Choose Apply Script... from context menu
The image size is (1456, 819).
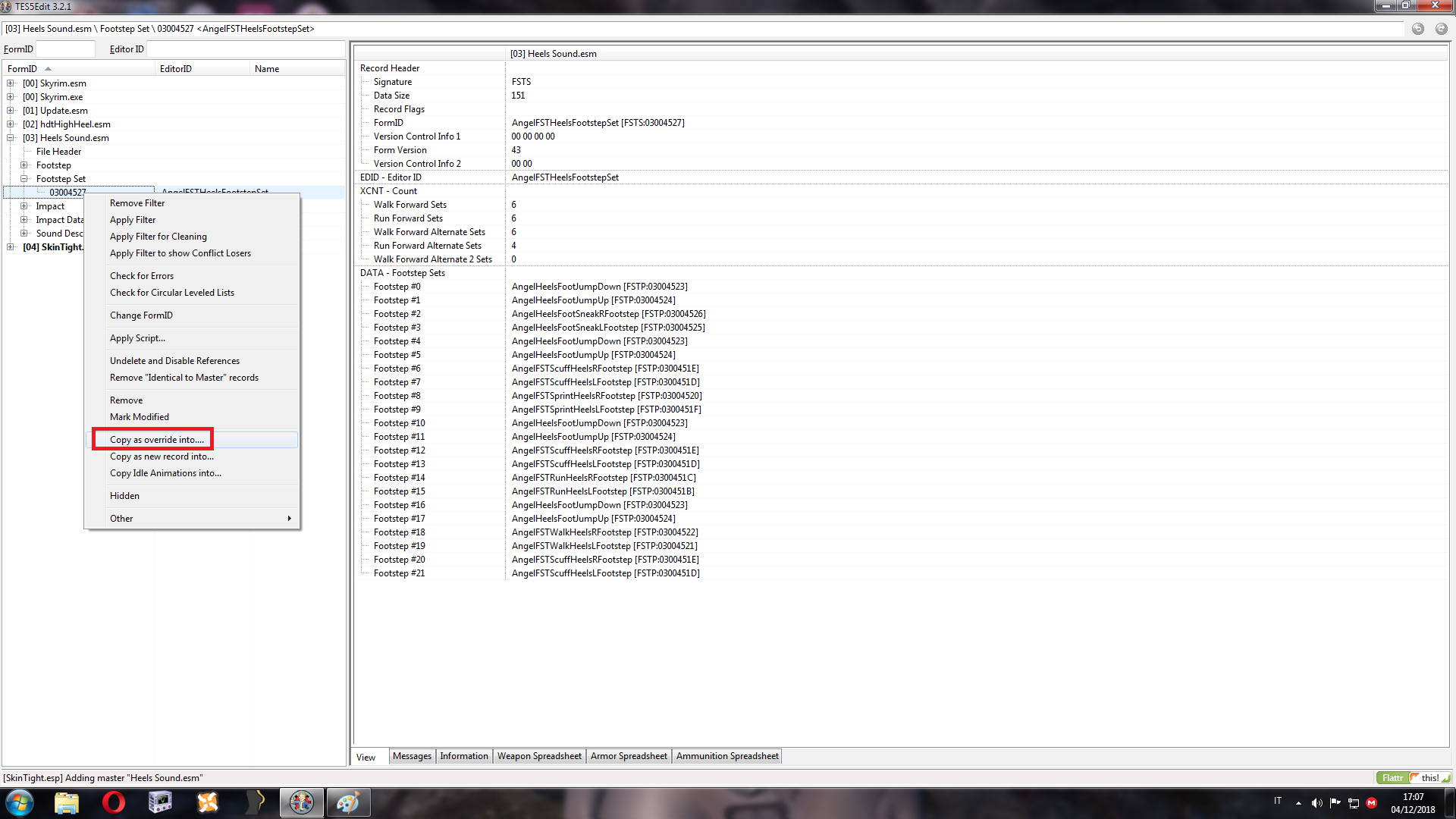(x=193, y=338)
